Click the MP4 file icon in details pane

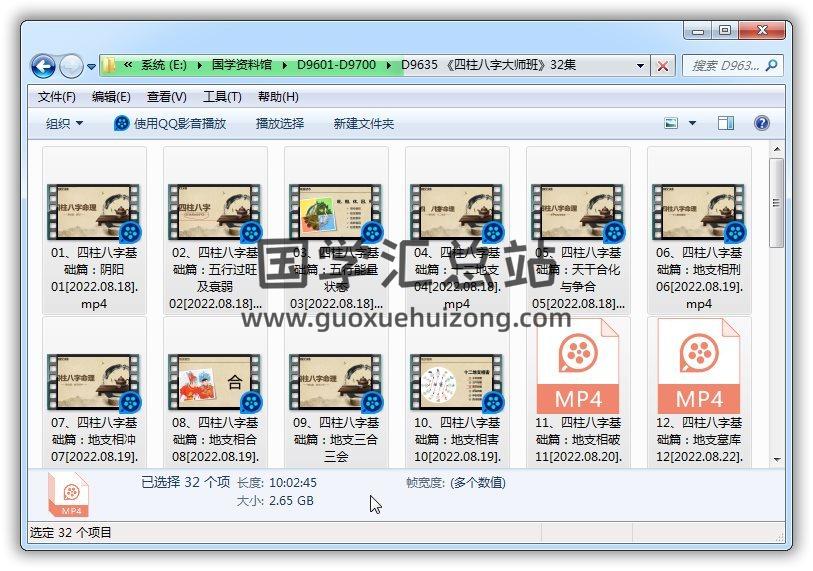pyautogui.click(x=70, y=494)
